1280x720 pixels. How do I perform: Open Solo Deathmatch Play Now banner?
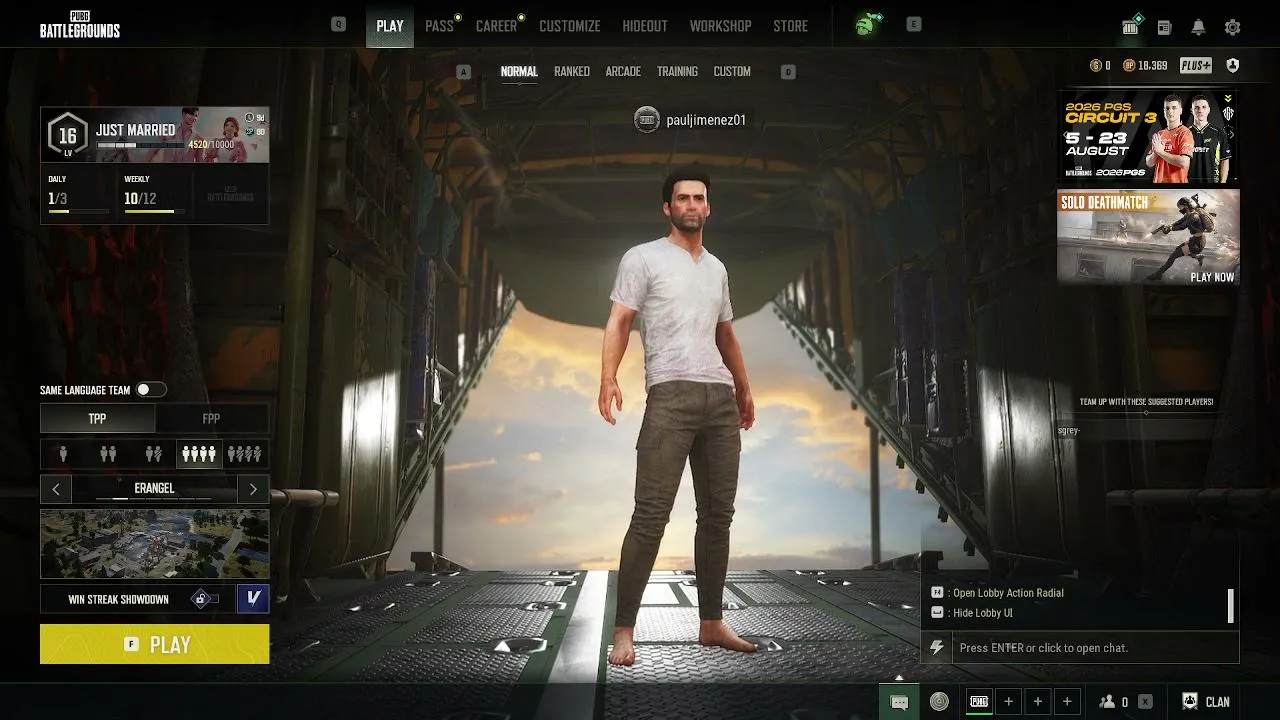tap(1148, 237)
